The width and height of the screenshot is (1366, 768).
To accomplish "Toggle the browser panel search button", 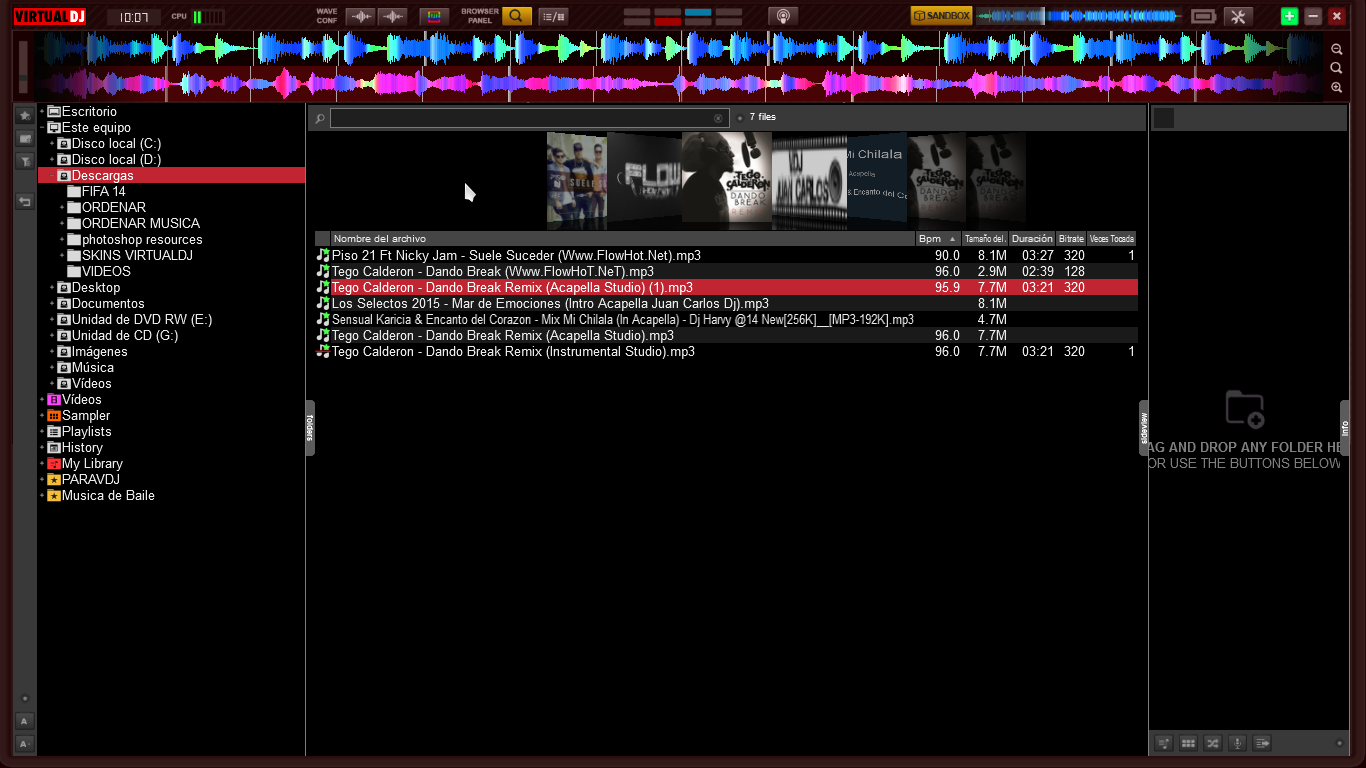I will click(x=517, y=16).
